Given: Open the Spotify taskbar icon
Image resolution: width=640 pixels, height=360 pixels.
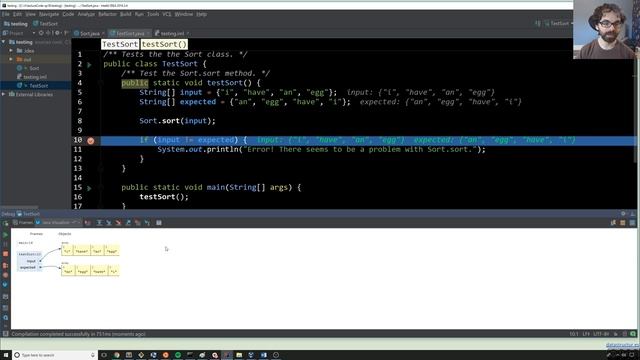Looking at the screenshot, I should (178, 355).
